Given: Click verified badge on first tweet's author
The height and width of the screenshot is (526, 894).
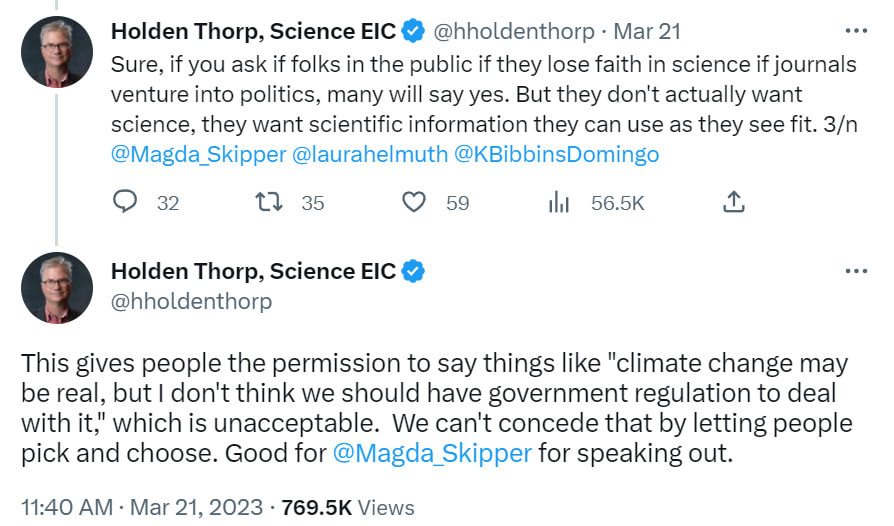Looking at the screenshot, I should [x=413, y=31].
